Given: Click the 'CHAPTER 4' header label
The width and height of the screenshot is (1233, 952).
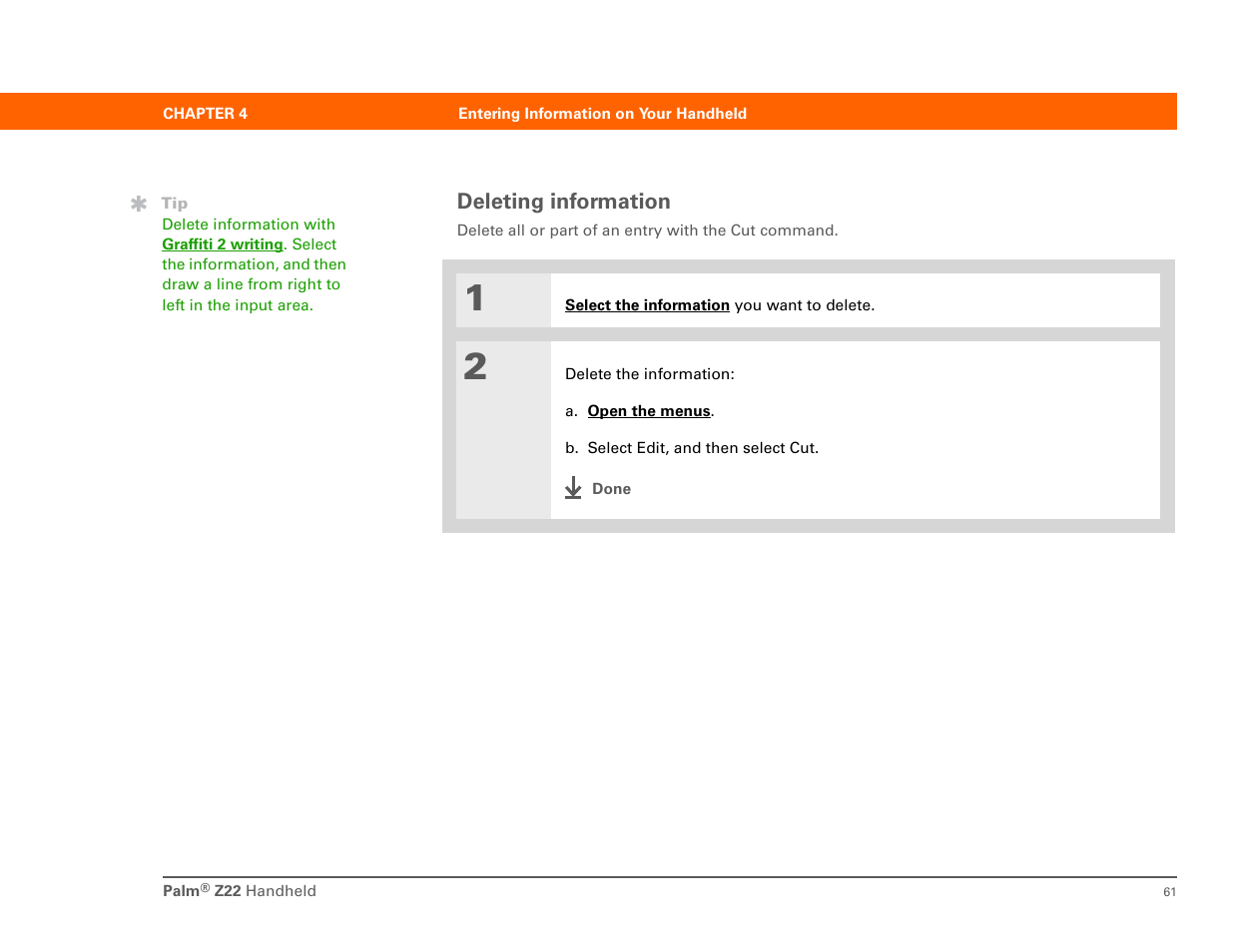Looking at the screenshot, I should click(205, 114).
